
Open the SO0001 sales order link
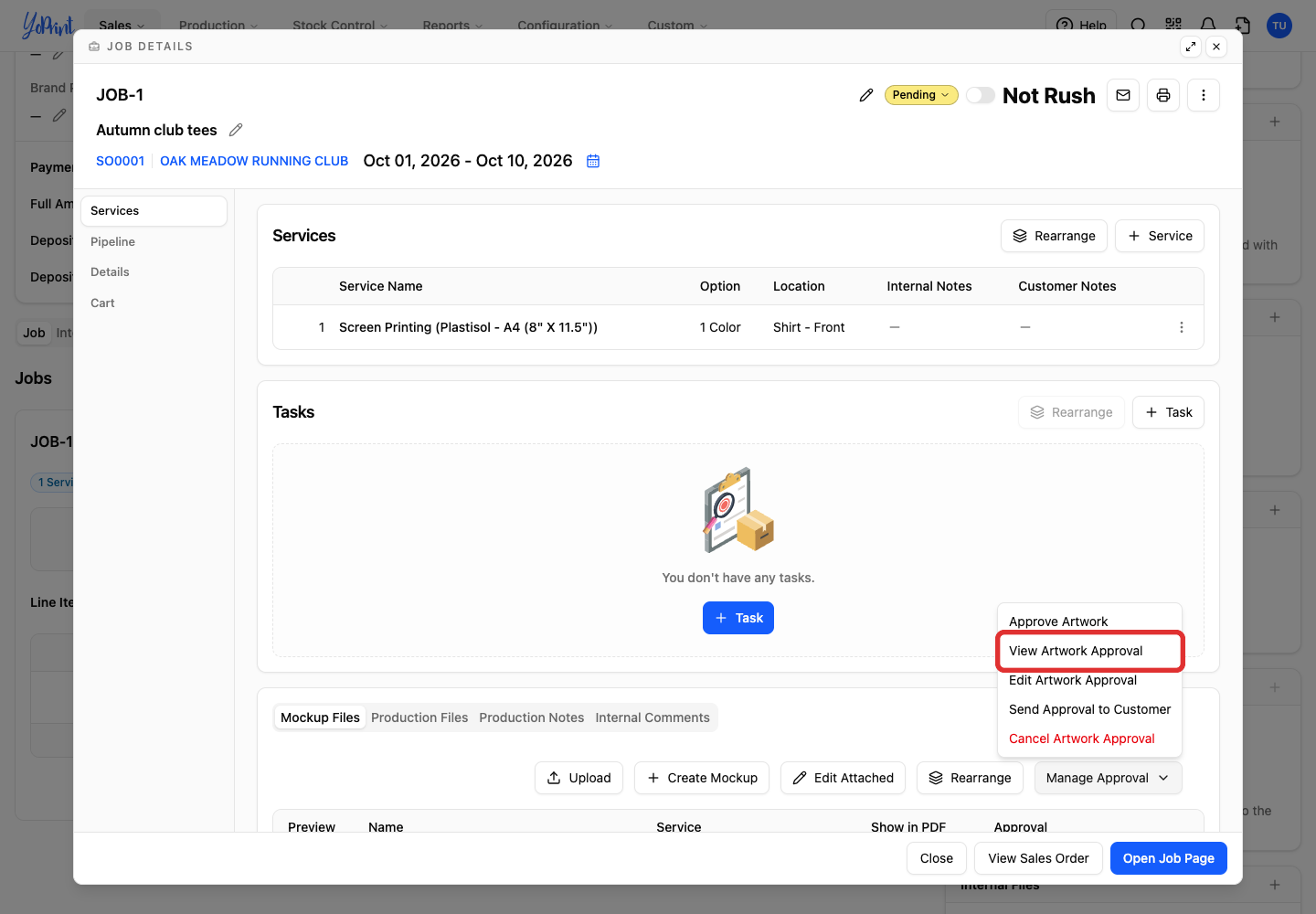coord(121,161)
